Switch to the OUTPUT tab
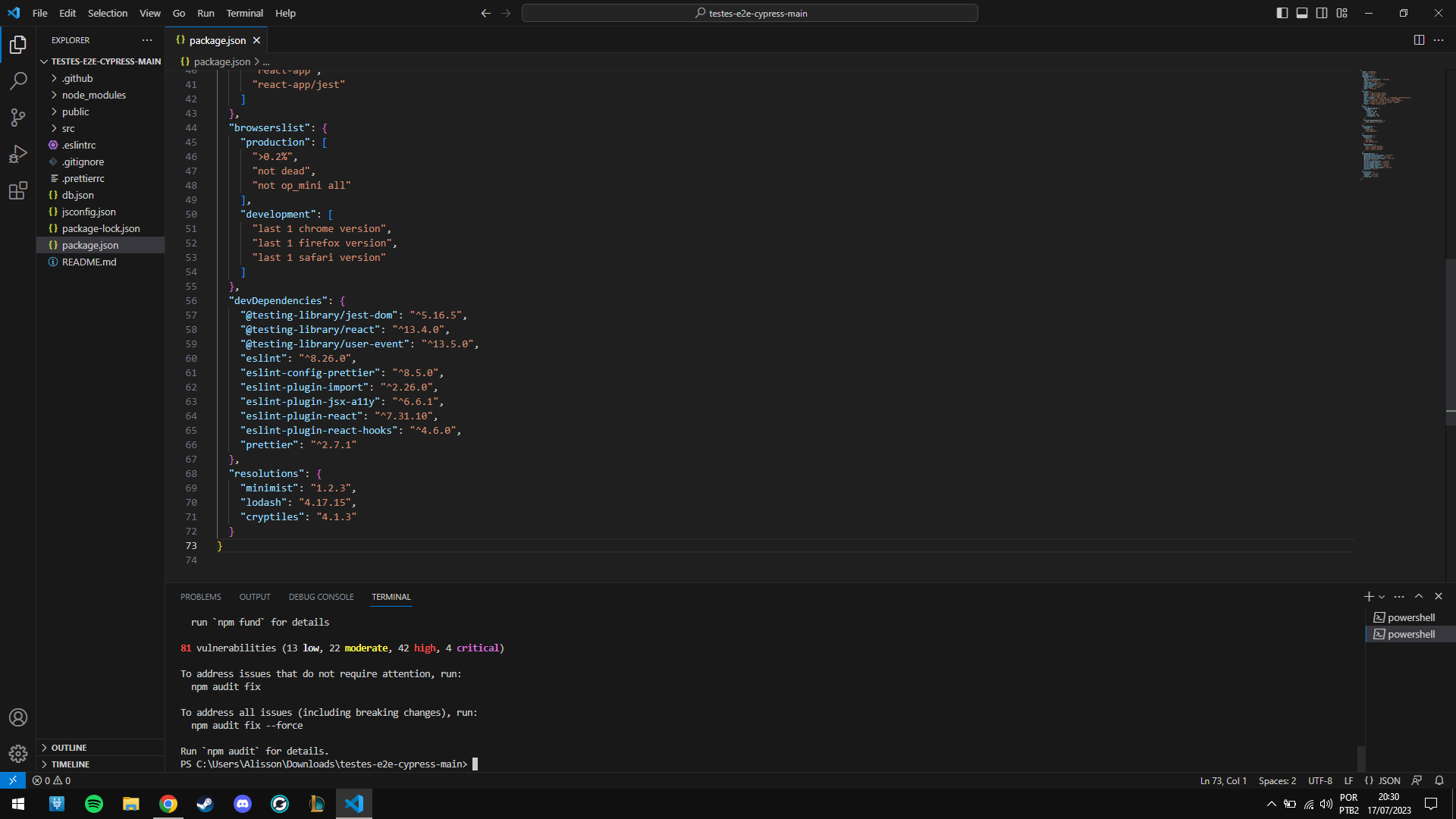The width and height of the screenshot is (1456, 819). (x=255, y=597)
